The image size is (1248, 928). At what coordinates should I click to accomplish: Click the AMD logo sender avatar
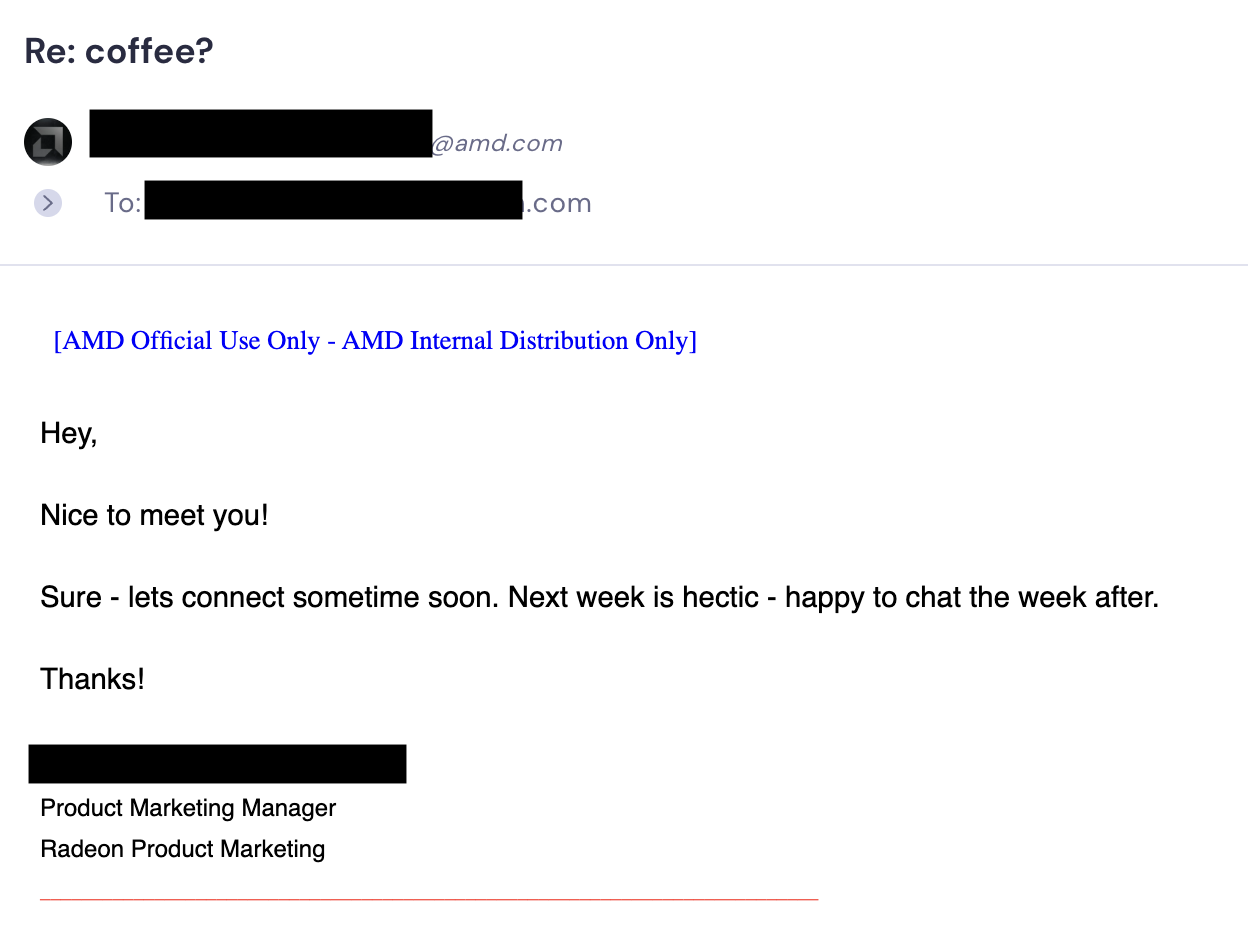(48, 142)
